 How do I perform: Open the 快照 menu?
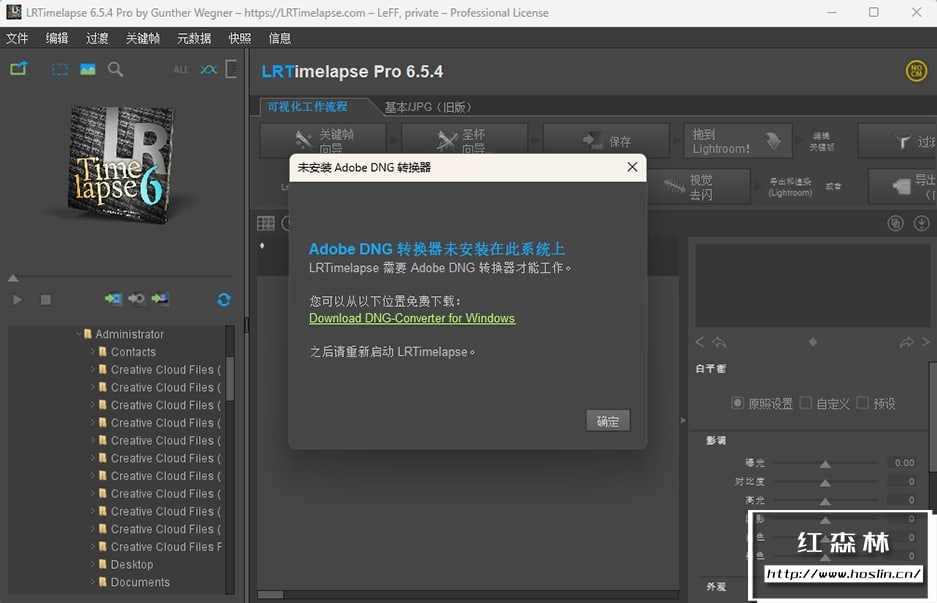click(x=240, y=38)
